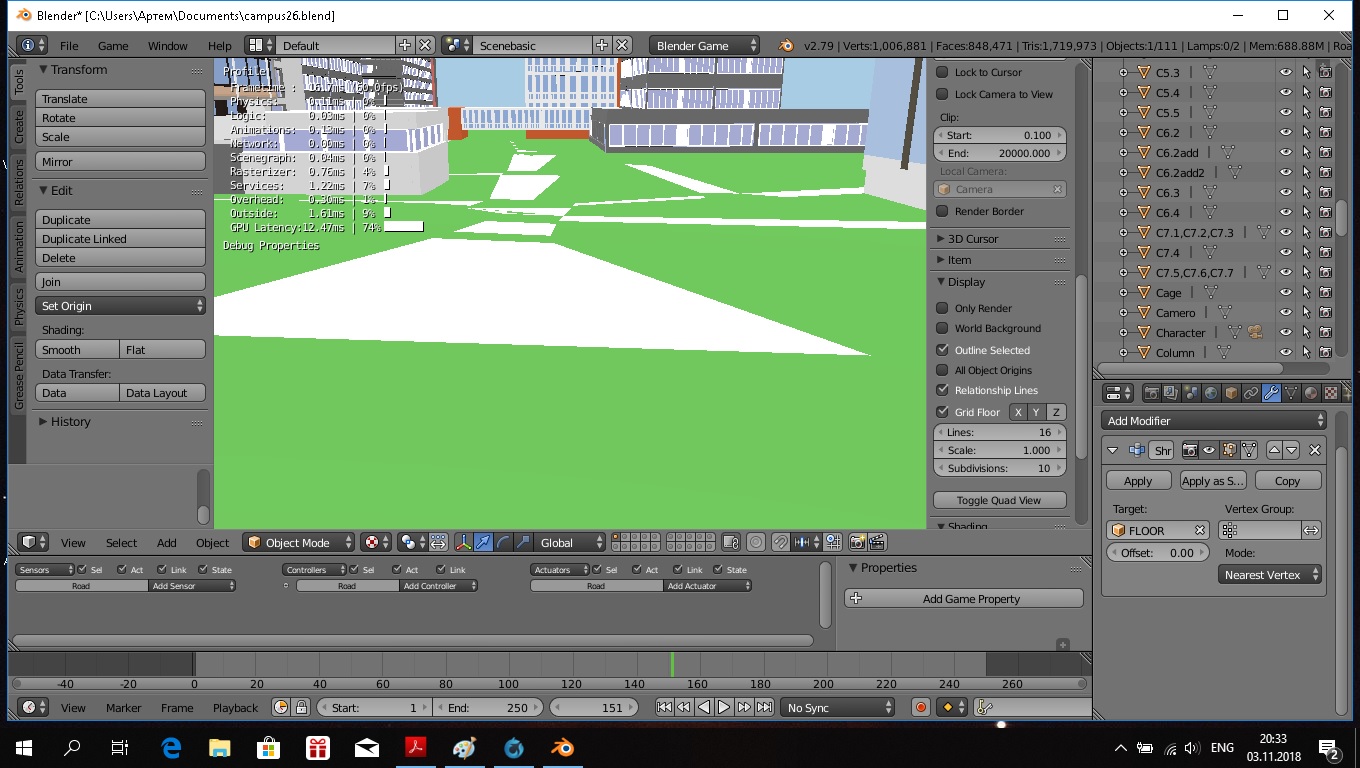
Task: Open Nearest Vertex mode dropdown
Action: click(x=1270, y=575)
